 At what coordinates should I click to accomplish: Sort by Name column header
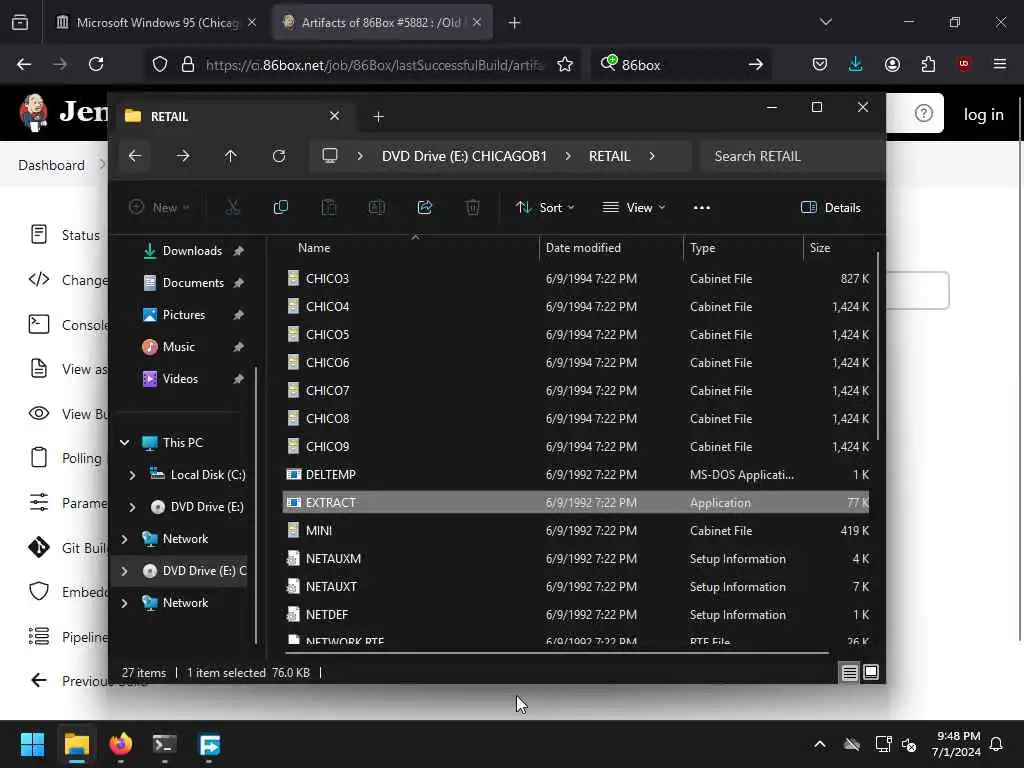coord(314,248)
